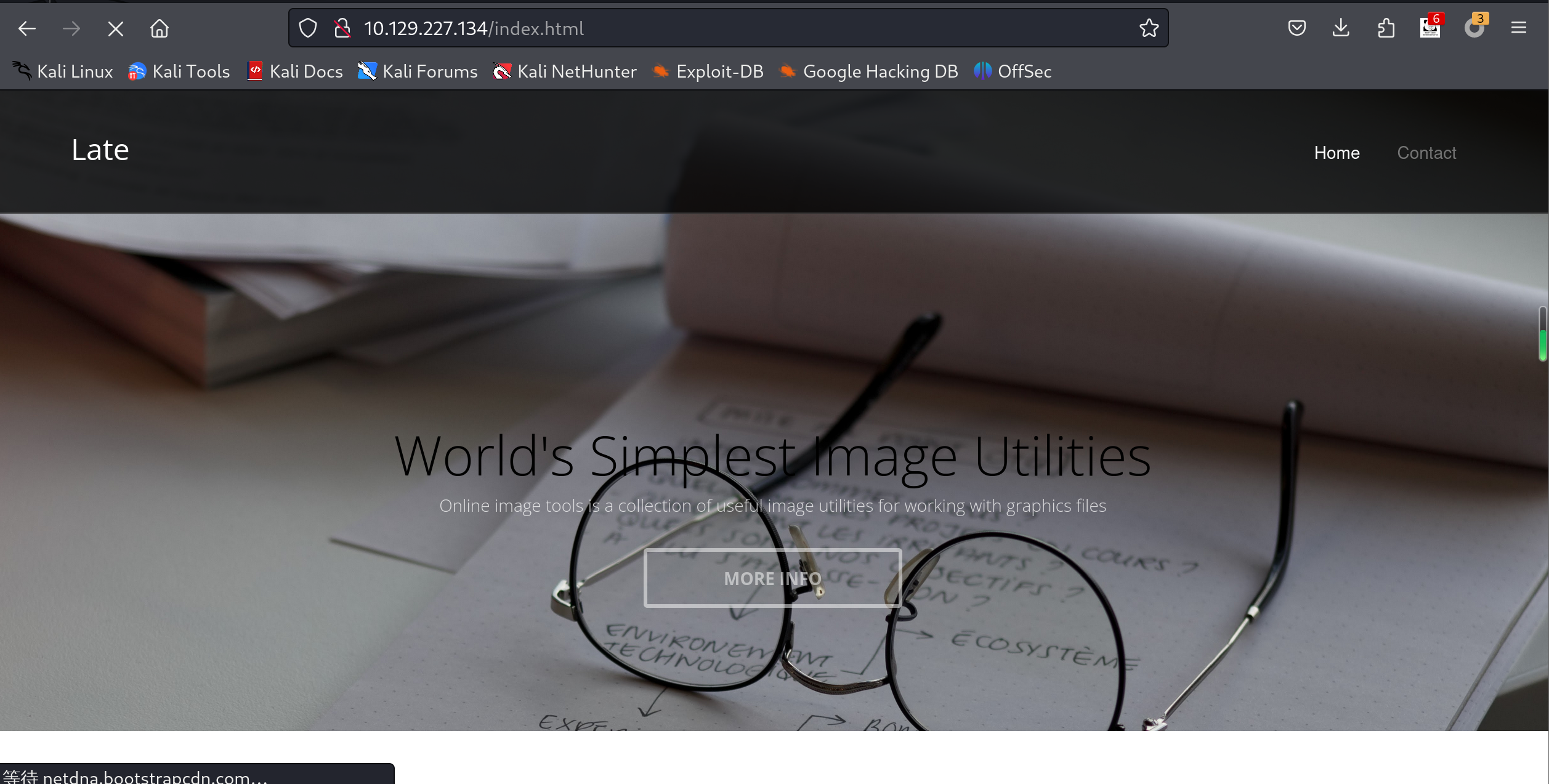Screen dimensions: 1549x784
Task: Open Google Hacking DB bookmark
Action: click(x=869, y=71)
